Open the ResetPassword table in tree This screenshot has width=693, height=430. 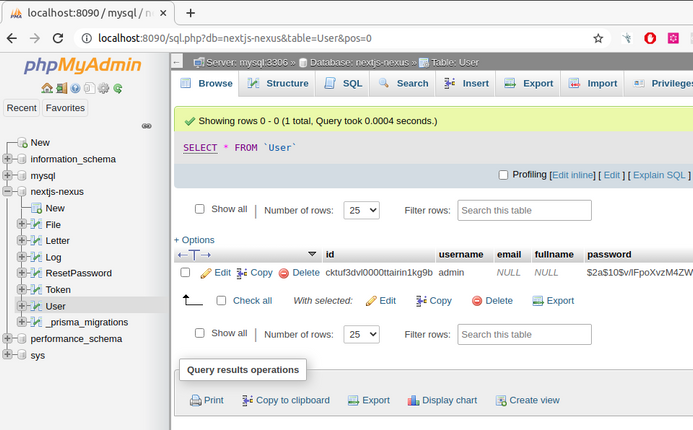79,273
